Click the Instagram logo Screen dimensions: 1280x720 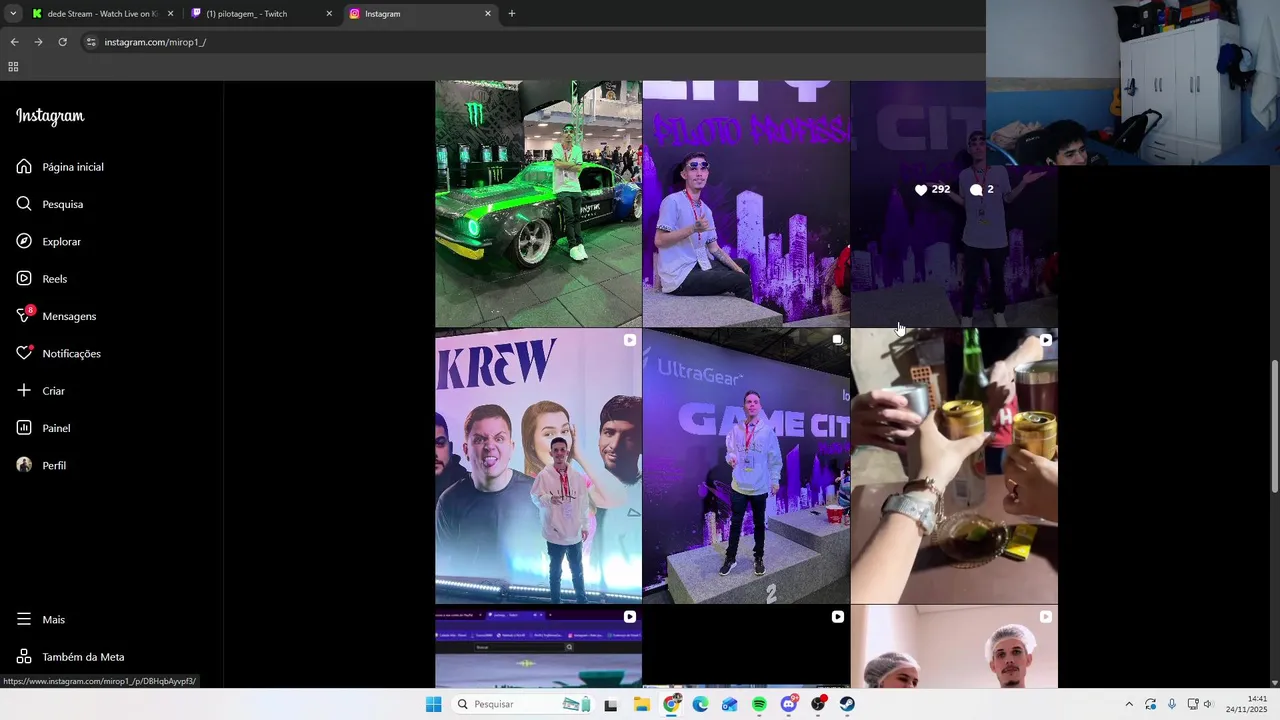coord(50,116)
